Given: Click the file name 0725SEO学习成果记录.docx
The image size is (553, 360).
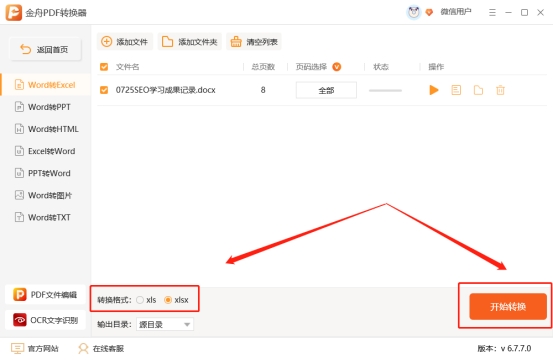Looking at the screenshot, I should click(165, 90).
